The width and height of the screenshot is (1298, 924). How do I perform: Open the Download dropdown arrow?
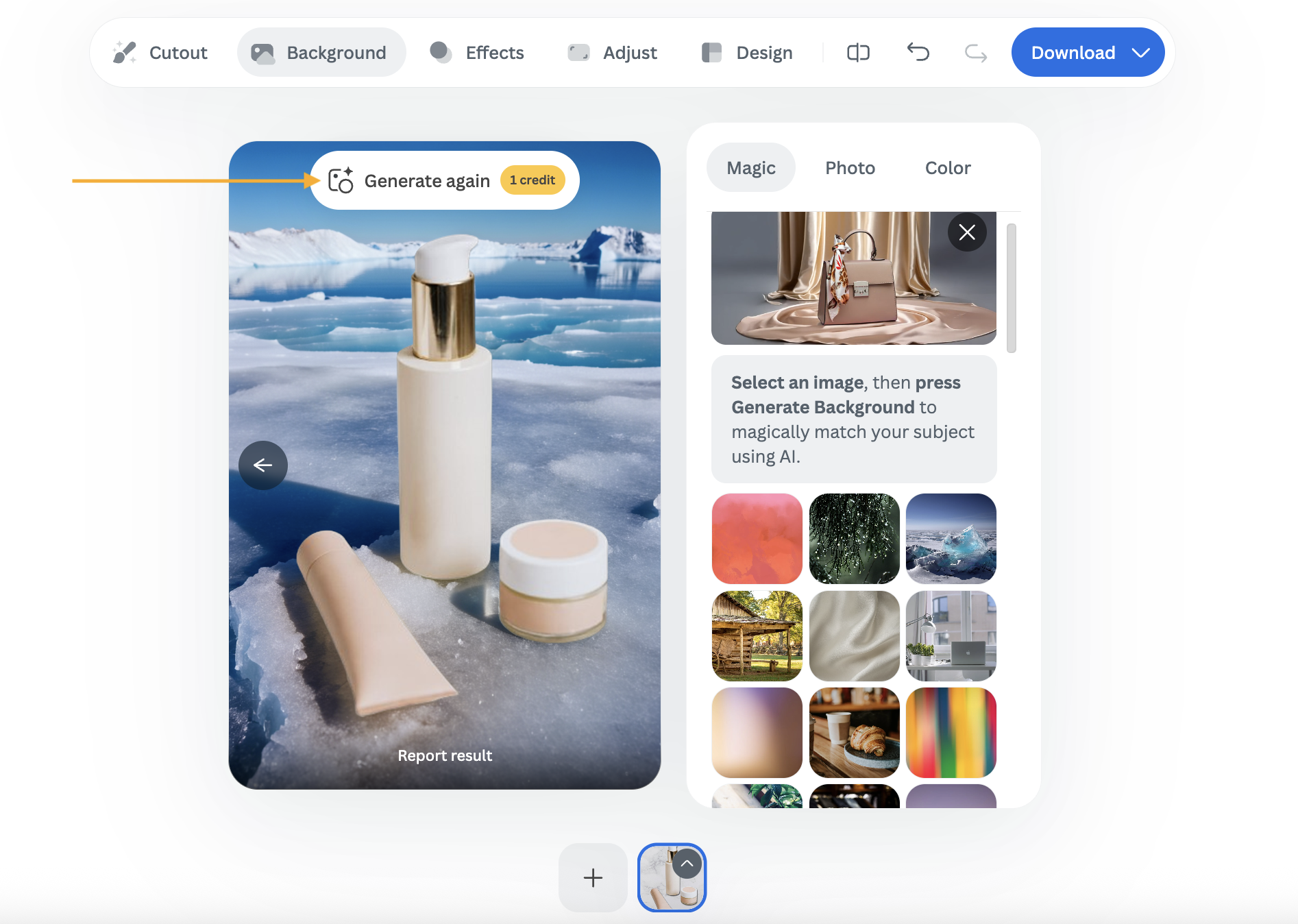pos(1141,52)
